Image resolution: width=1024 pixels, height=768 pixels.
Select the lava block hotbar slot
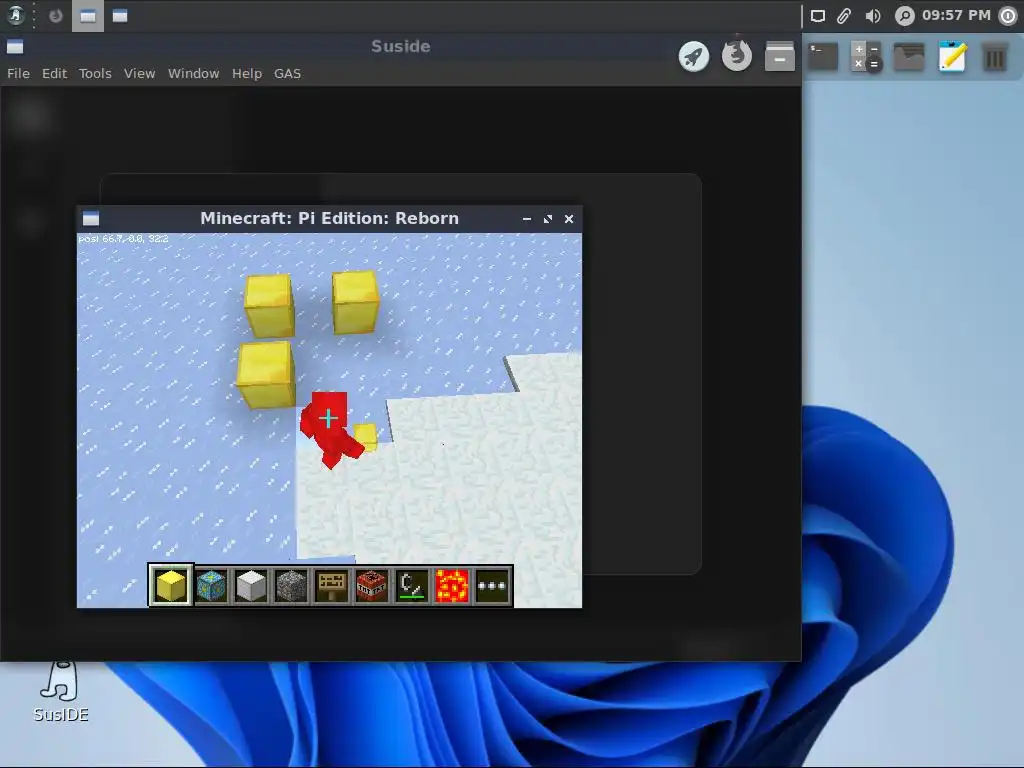click(452, 585)
